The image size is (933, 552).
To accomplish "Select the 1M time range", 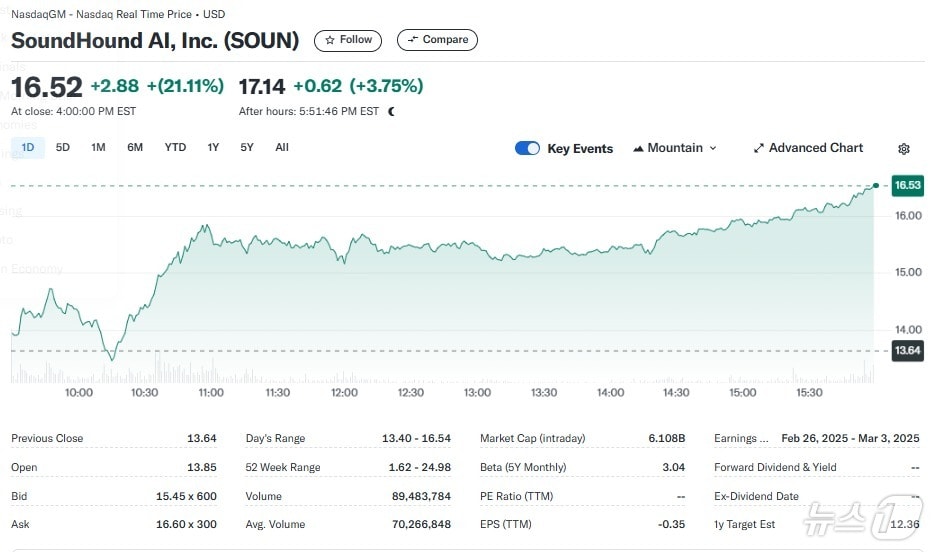I will pos(98,148).
